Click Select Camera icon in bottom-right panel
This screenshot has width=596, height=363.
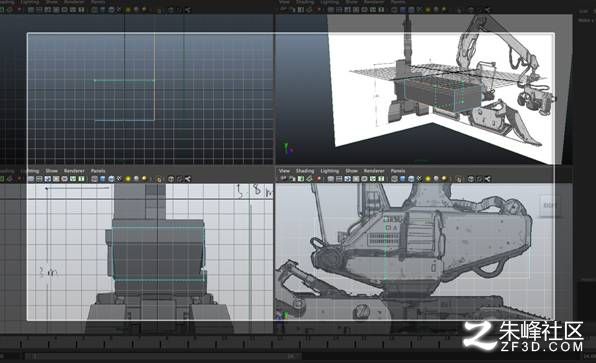pos(283,179)
